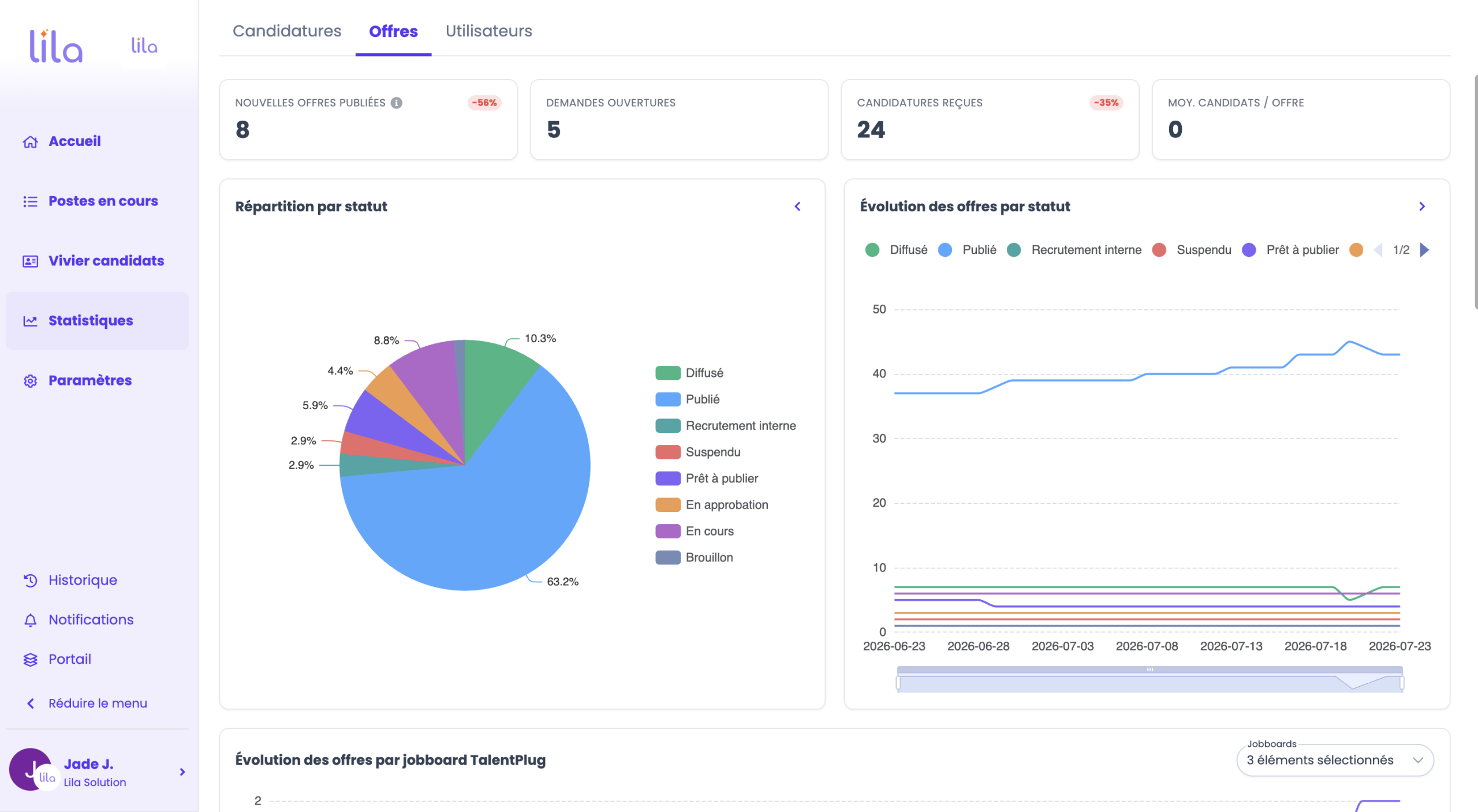
Task: Click Lila Solution company label
Action: click(95, 782)
